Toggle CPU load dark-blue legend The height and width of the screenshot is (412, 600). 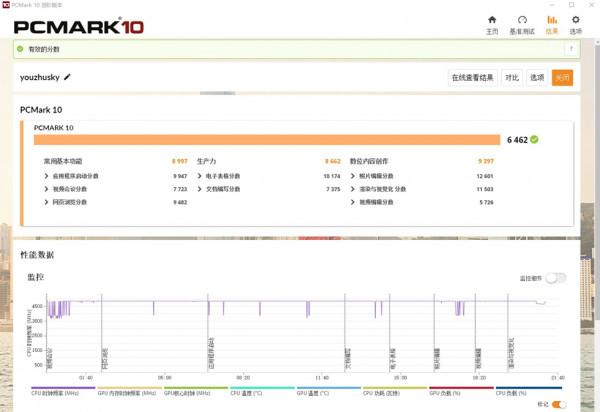(x=528, y=391)
